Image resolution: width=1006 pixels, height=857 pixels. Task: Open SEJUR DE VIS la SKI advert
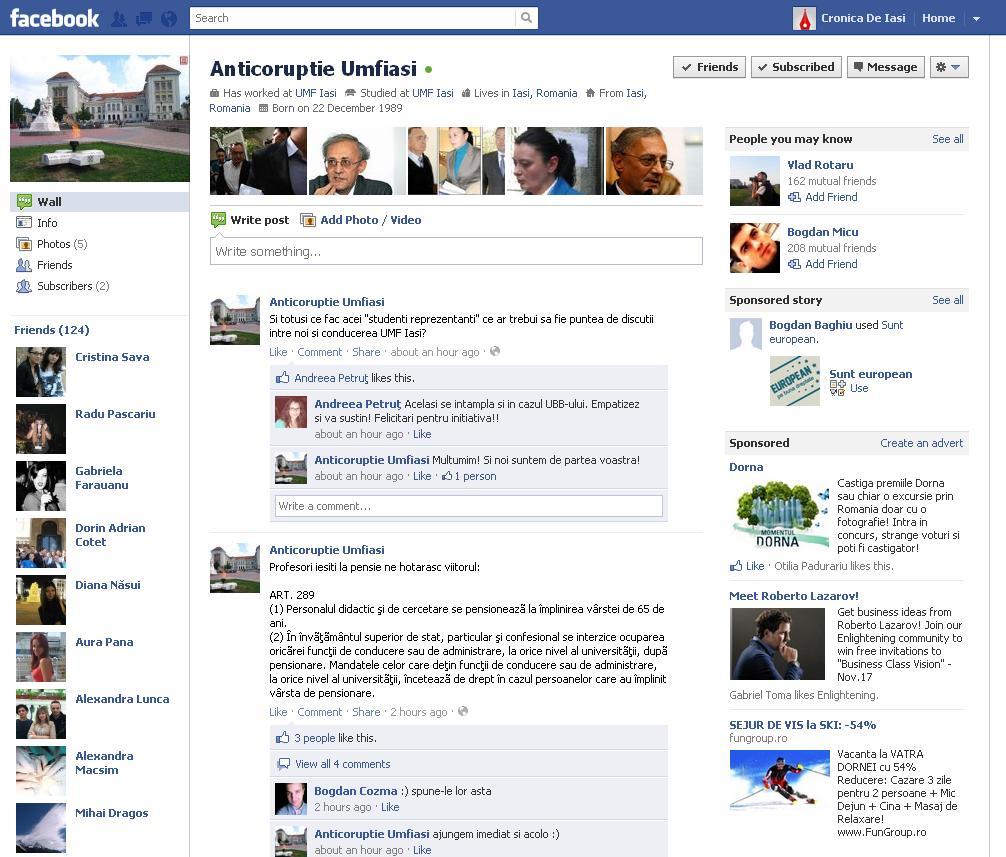point(803,725)
